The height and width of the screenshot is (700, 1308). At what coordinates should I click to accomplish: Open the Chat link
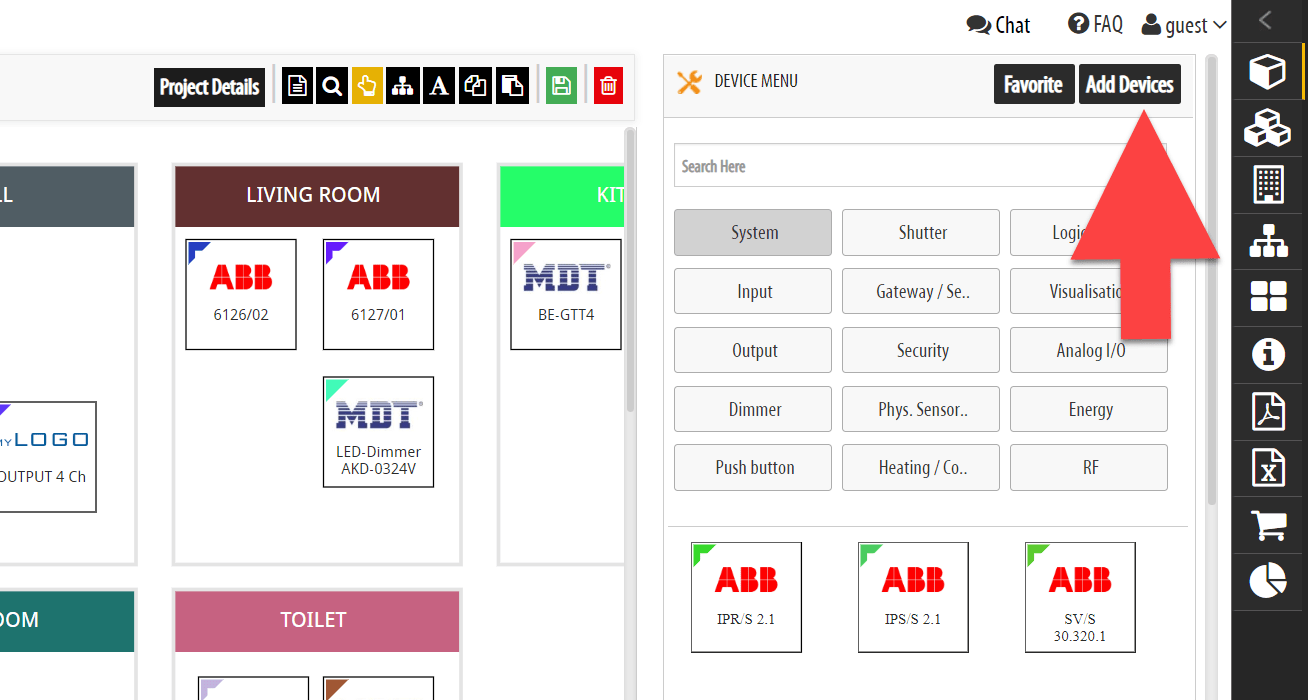pyautogui.click(x=998, y=25)
